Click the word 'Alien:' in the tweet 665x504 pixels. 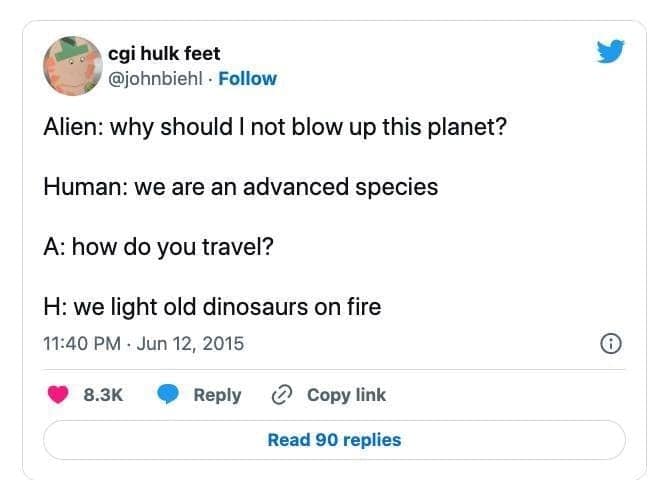click(72, 129)
